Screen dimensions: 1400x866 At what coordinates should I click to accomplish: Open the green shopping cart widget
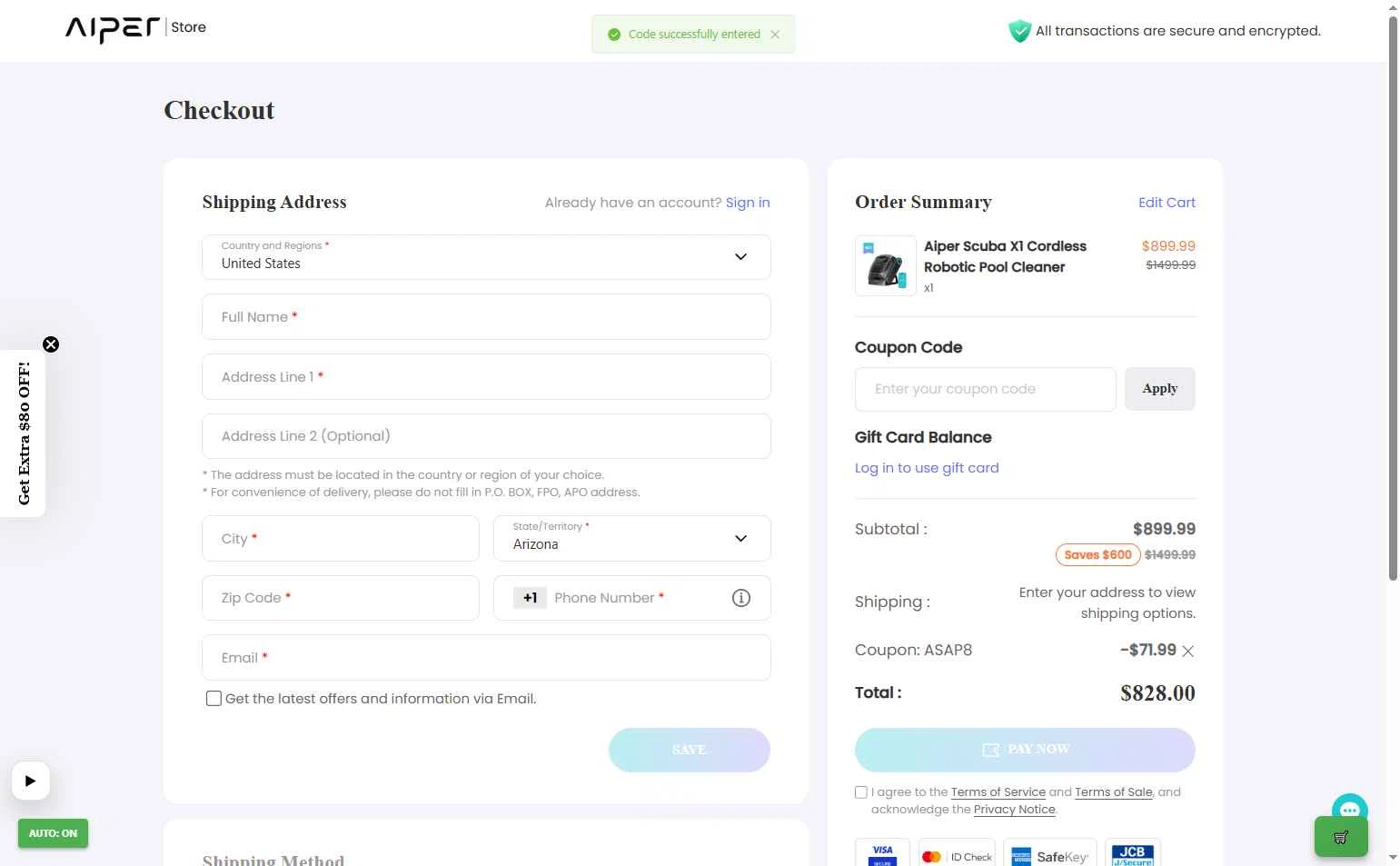(x=1341, y=837)
